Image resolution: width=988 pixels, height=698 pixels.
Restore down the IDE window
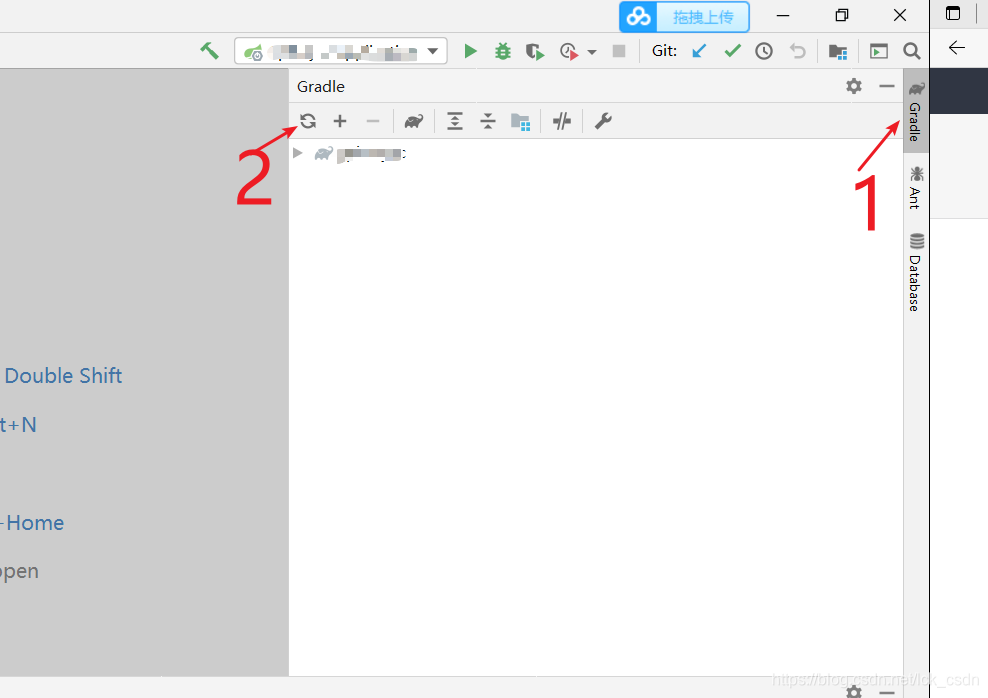pos(842,16)
